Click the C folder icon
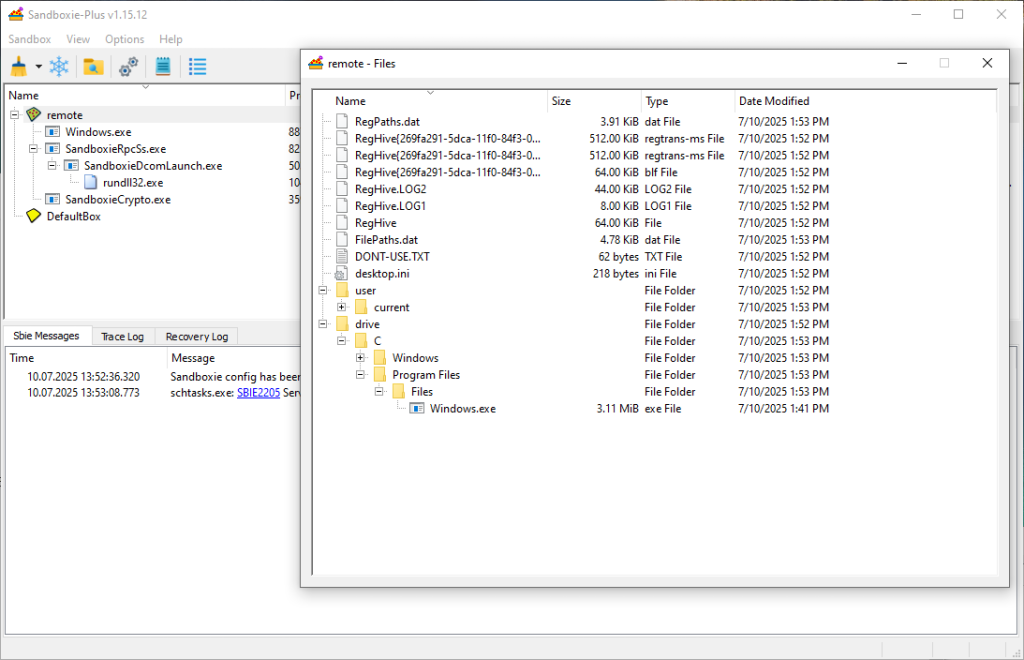 tap(361, 341)
